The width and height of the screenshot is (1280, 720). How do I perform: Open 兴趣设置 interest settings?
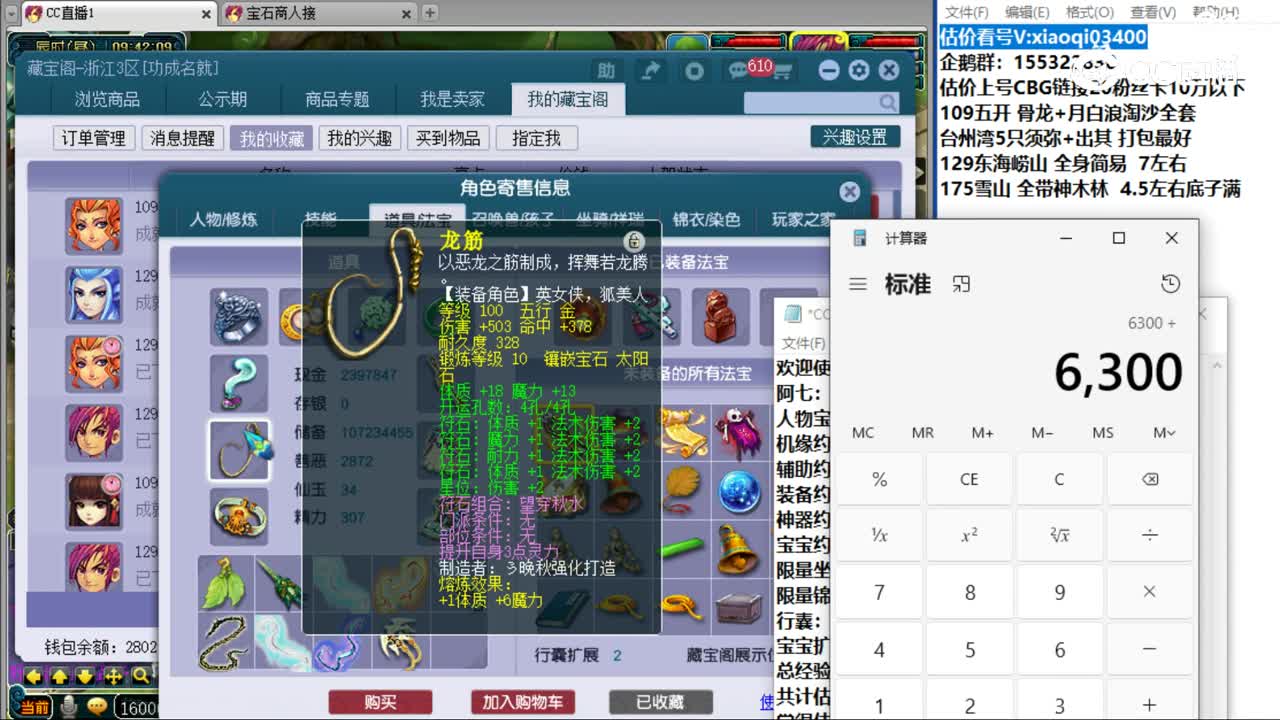coord(855,137)
